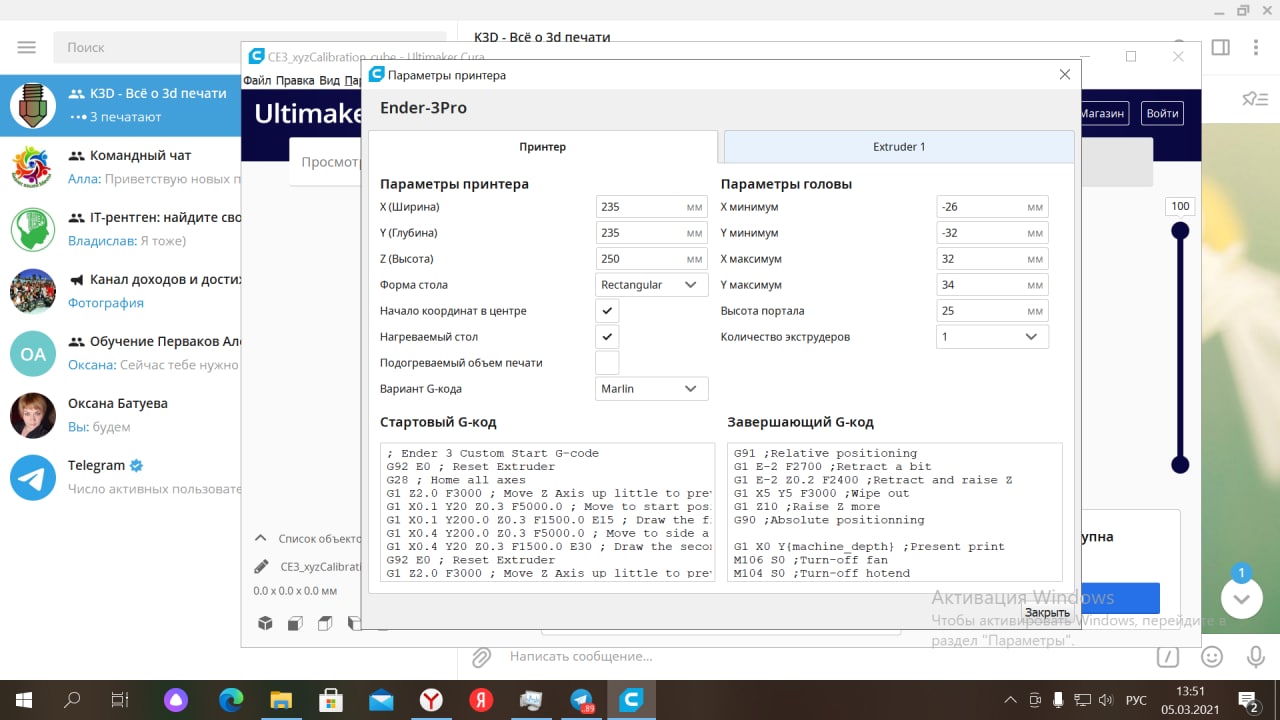Click the Закрыть button in printer dialog
Screen dimensions: 1280x720
point(1047,612)
